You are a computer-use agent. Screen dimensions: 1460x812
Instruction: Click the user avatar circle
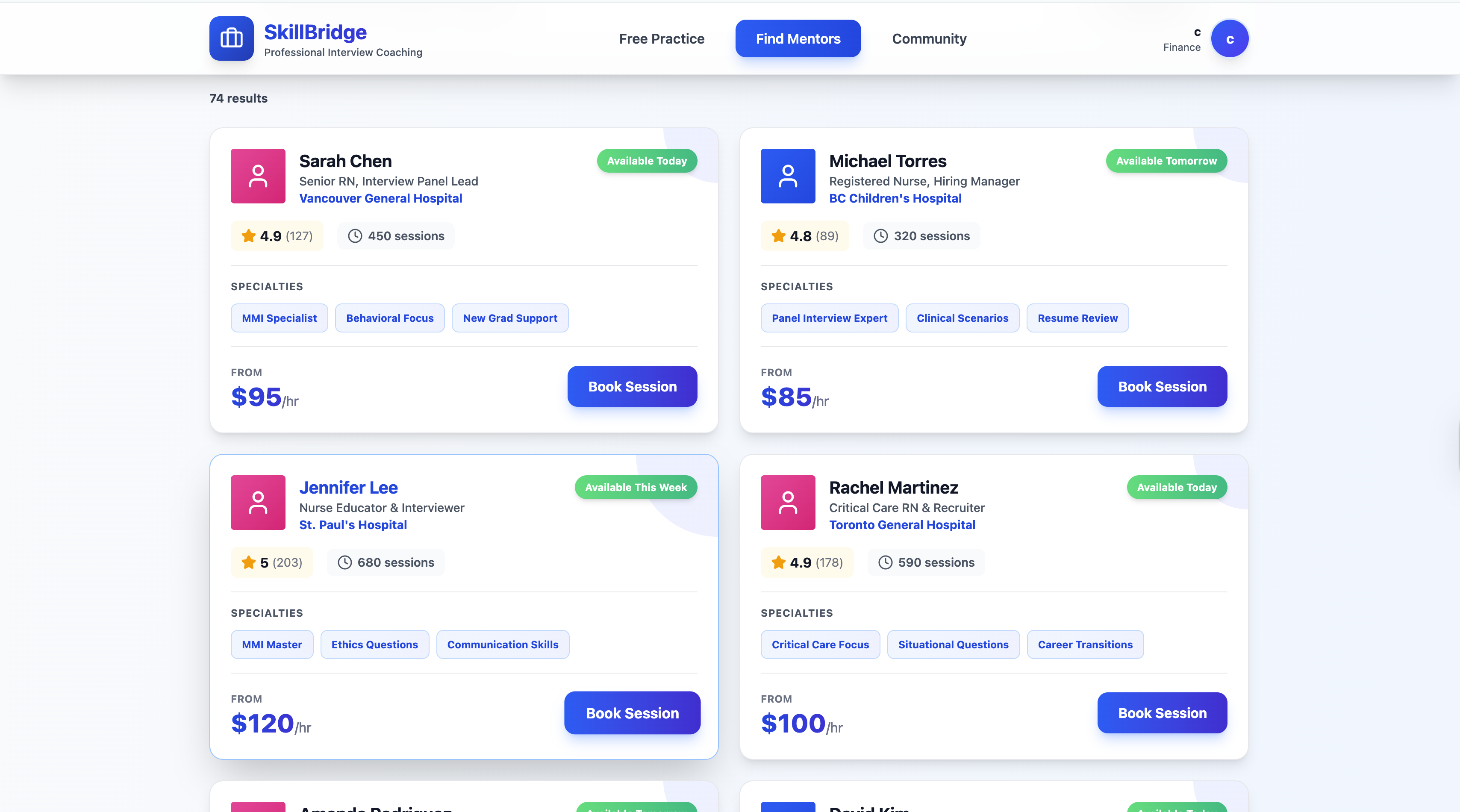(1229, 38)
